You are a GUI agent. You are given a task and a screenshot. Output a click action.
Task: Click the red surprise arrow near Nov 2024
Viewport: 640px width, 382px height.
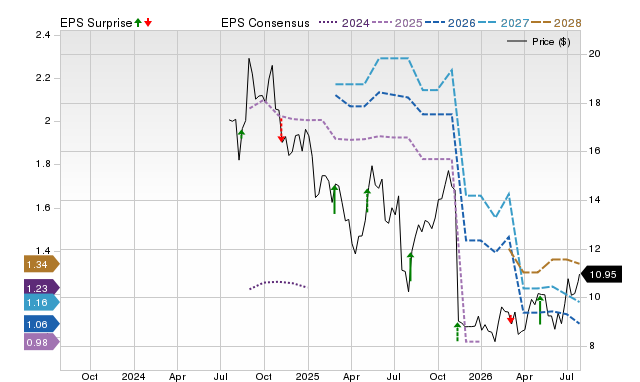tap(281, 130)
